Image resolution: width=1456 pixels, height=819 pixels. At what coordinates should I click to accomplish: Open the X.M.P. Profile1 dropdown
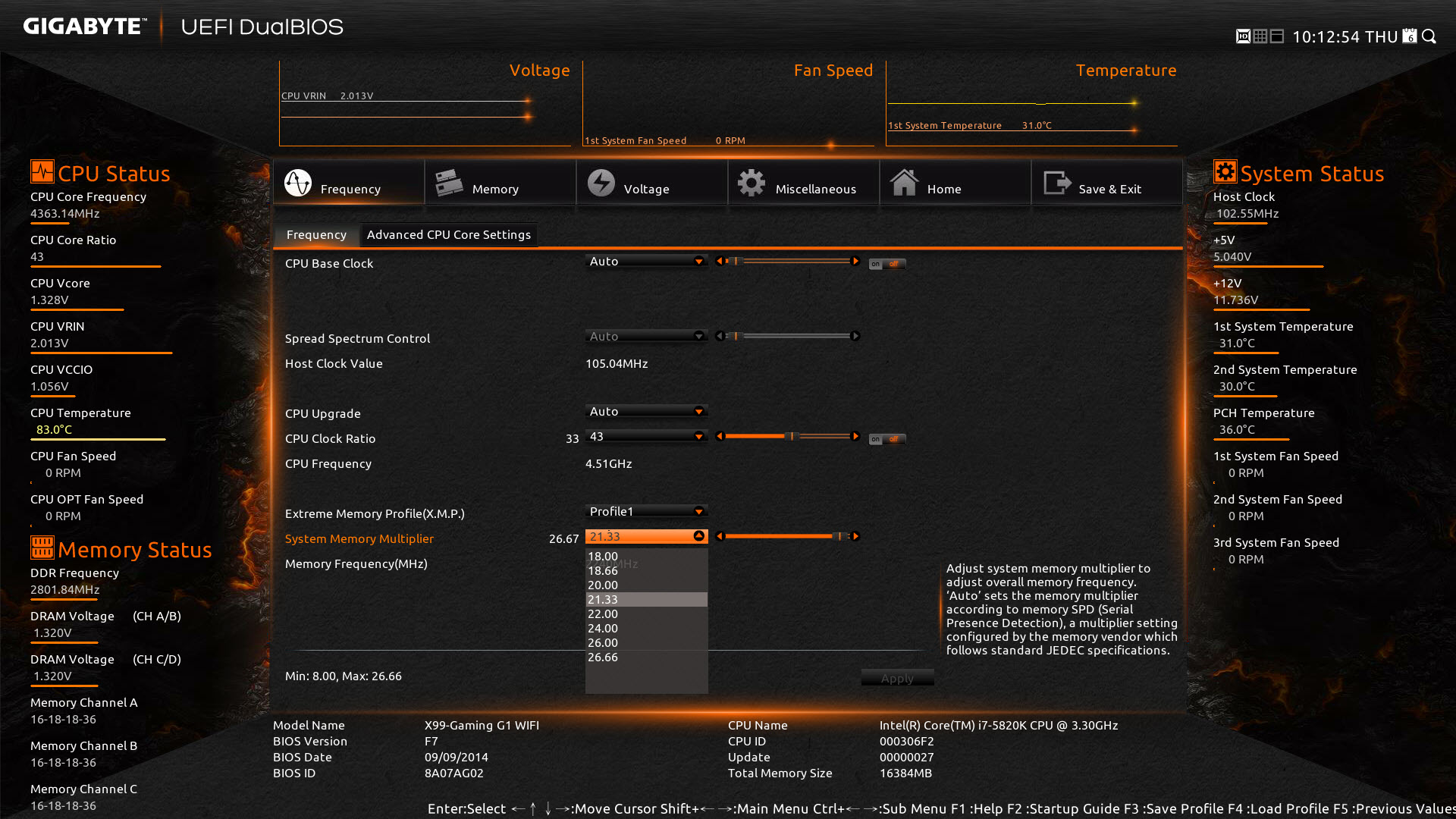(646, 511)
